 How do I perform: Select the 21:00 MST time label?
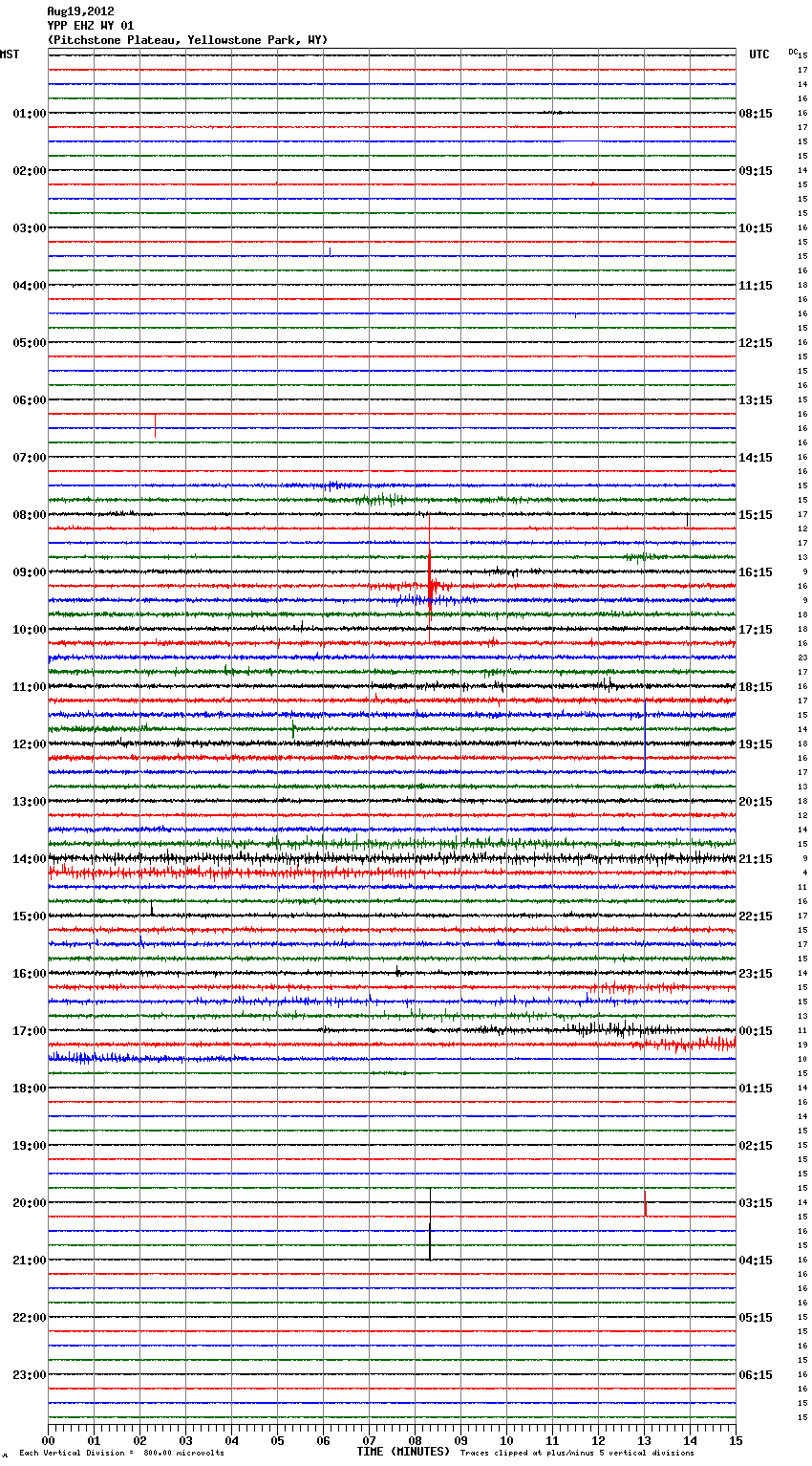pos(29,1261)
